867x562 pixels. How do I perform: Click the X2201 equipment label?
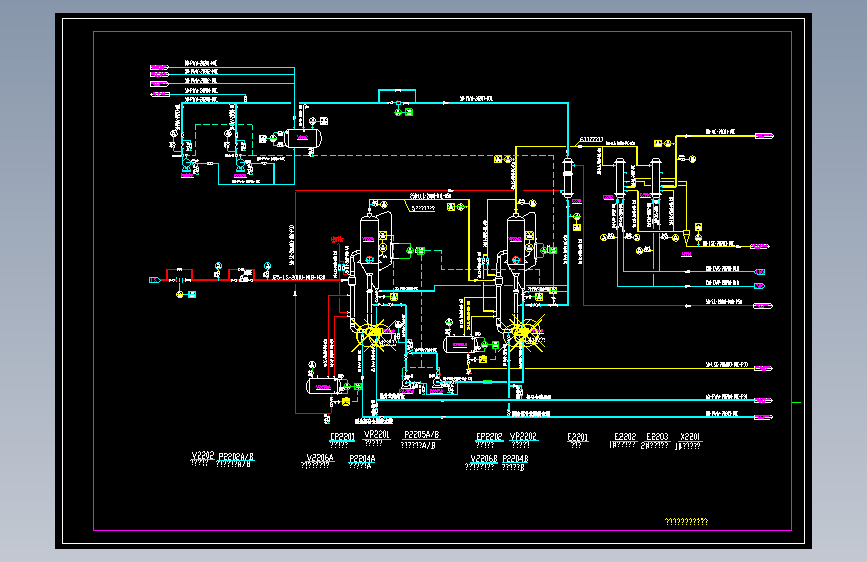coord(690,436)
